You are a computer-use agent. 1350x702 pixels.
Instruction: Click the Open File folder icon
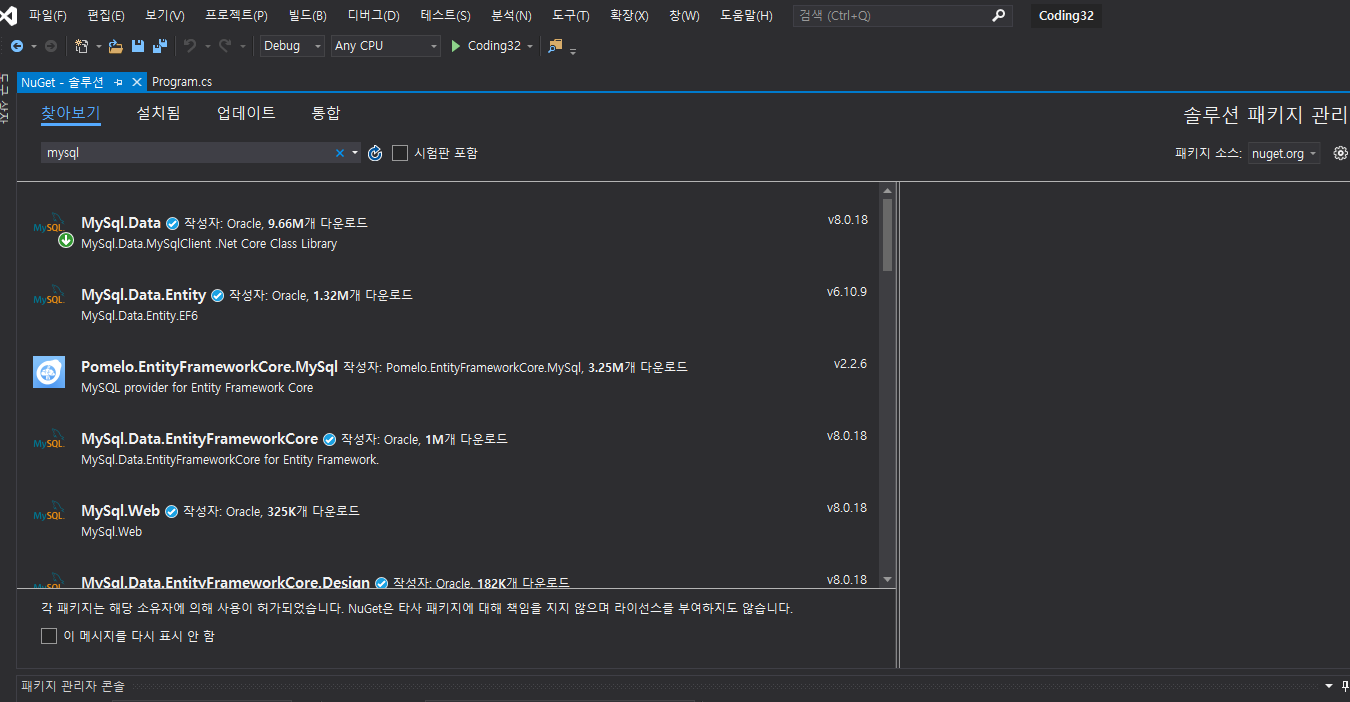[x=116, y=46]
